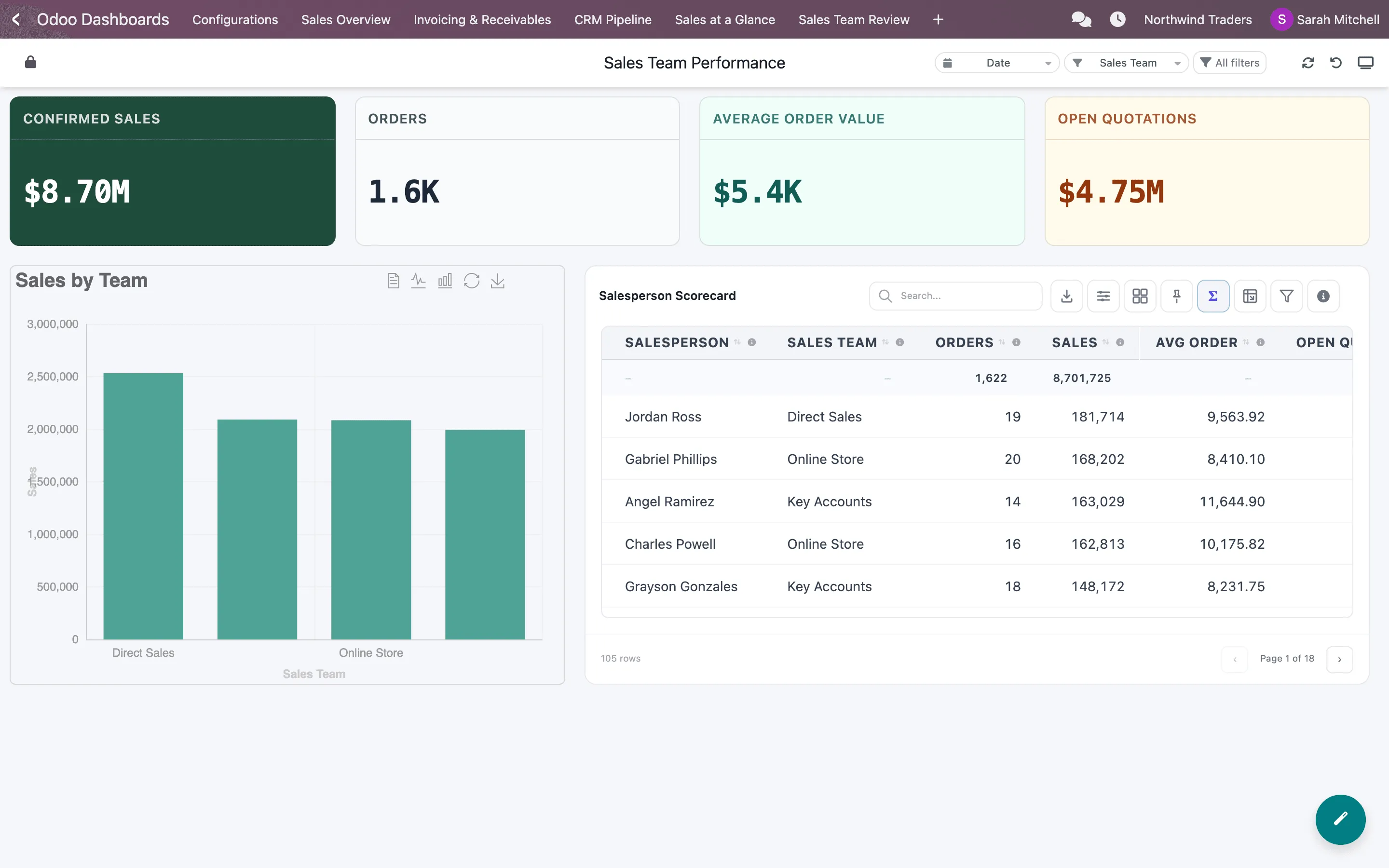Export the scorecard with the download button

click(1066, 296)
